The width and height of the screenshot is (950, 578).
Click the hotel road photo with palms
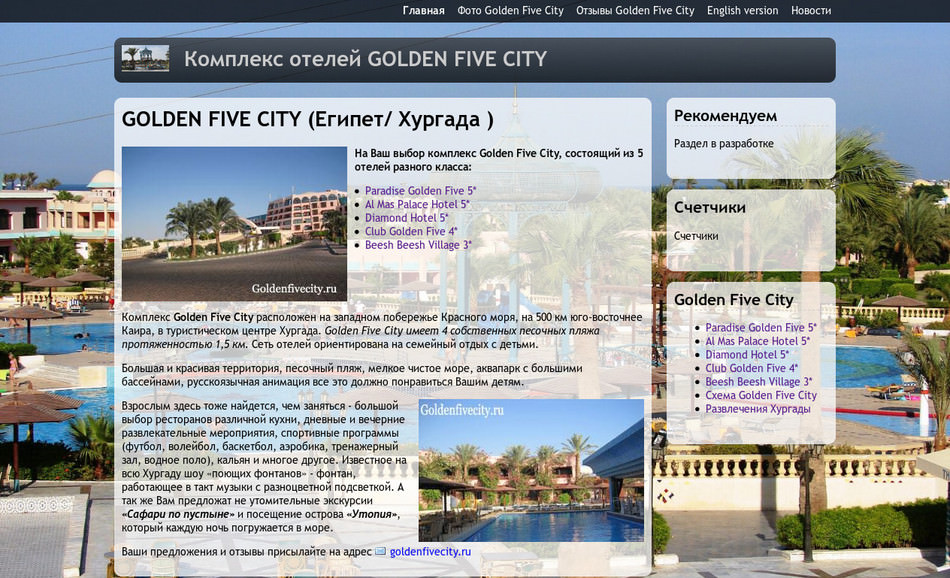point(234,224)
